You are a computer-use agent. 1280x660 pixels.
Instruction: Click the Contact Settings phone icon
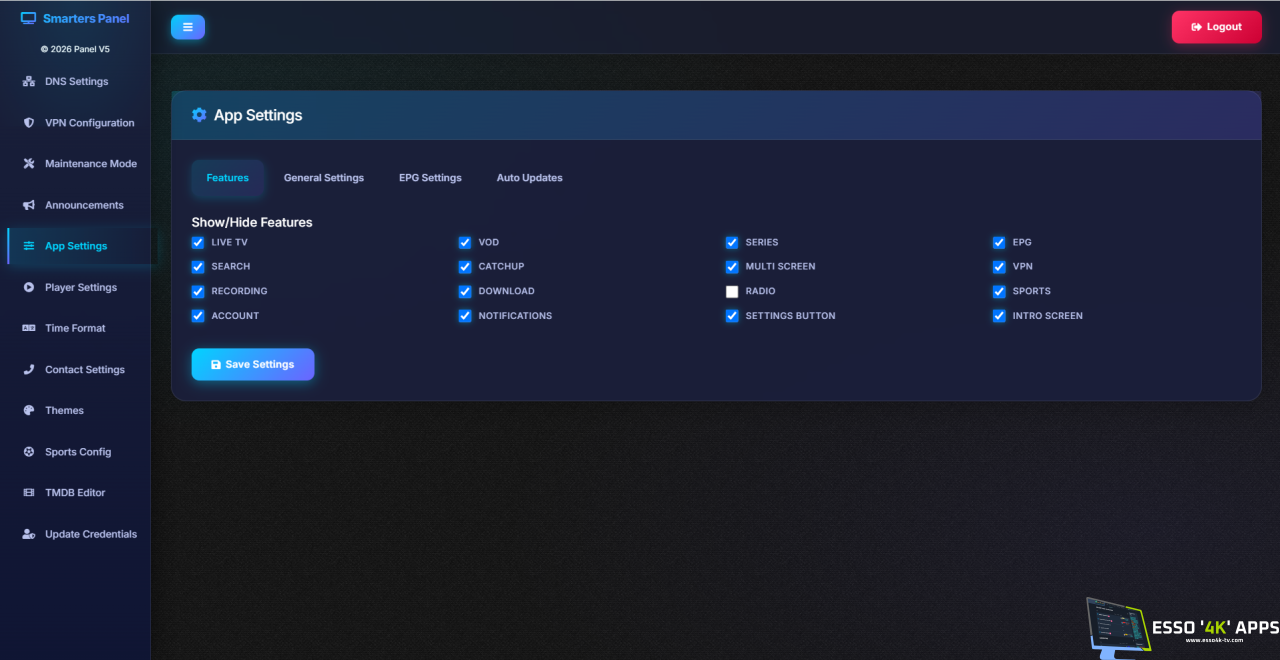click(x=29, y=369)
